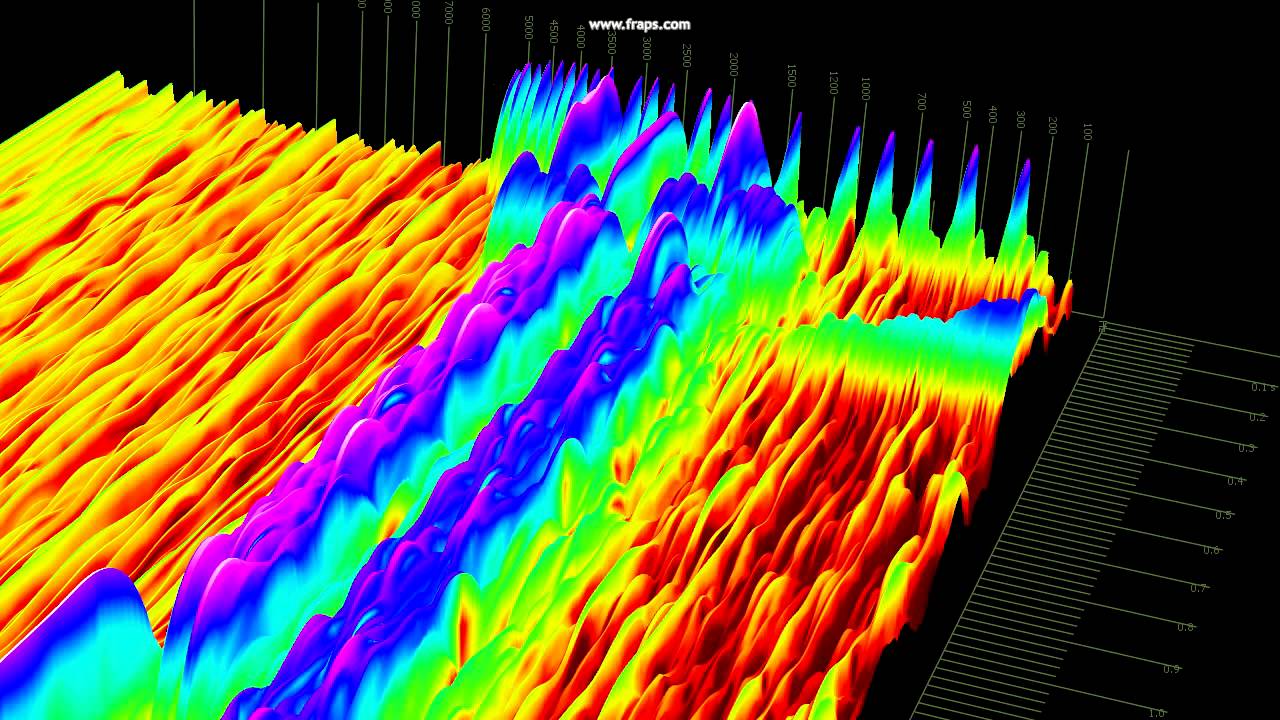Image resolution: width=1280 pixels, height=720 pixels.
Task: Select the 0.5 time axis marker
Action: [1223, 514]
